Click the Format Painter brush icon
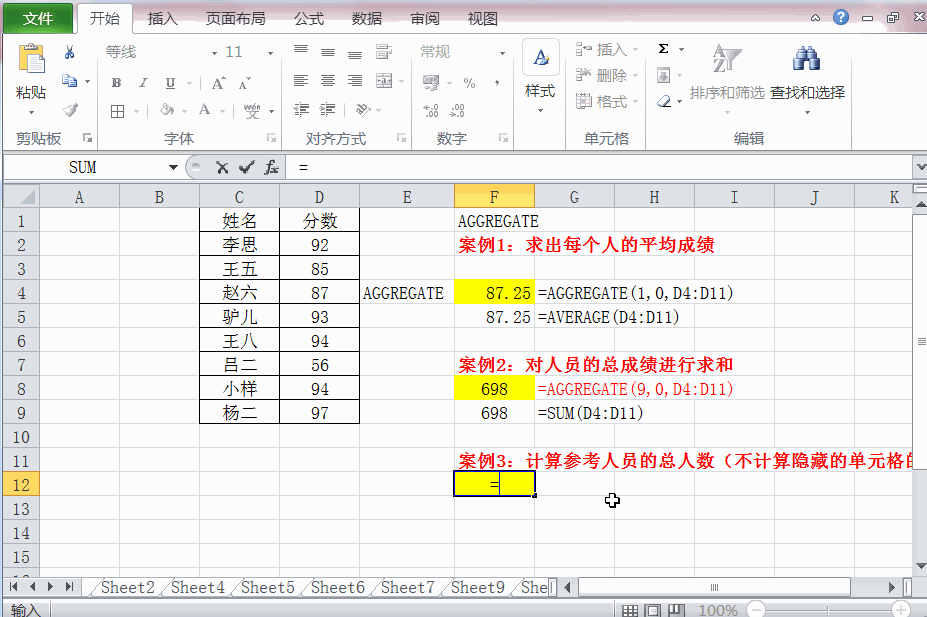The image size is (927, 617). (70, 111)
